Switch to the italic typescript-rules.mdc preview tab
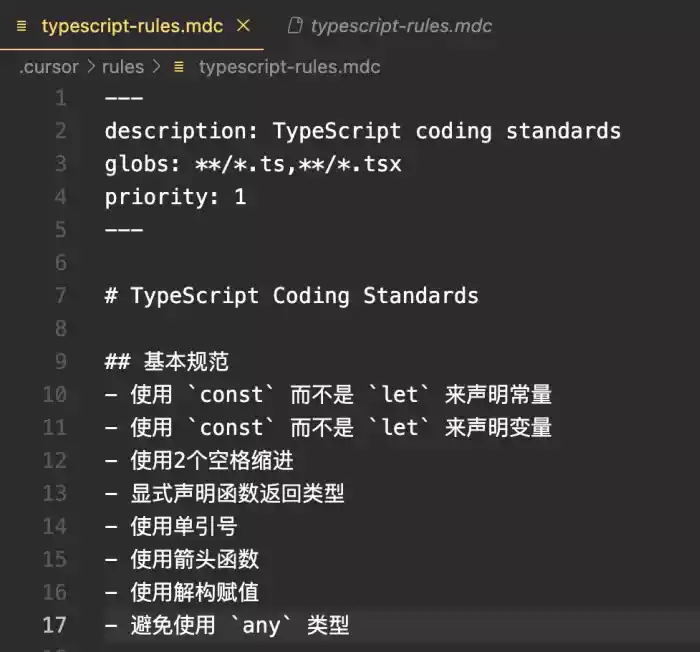700x652 pixels. click(400, 26)
